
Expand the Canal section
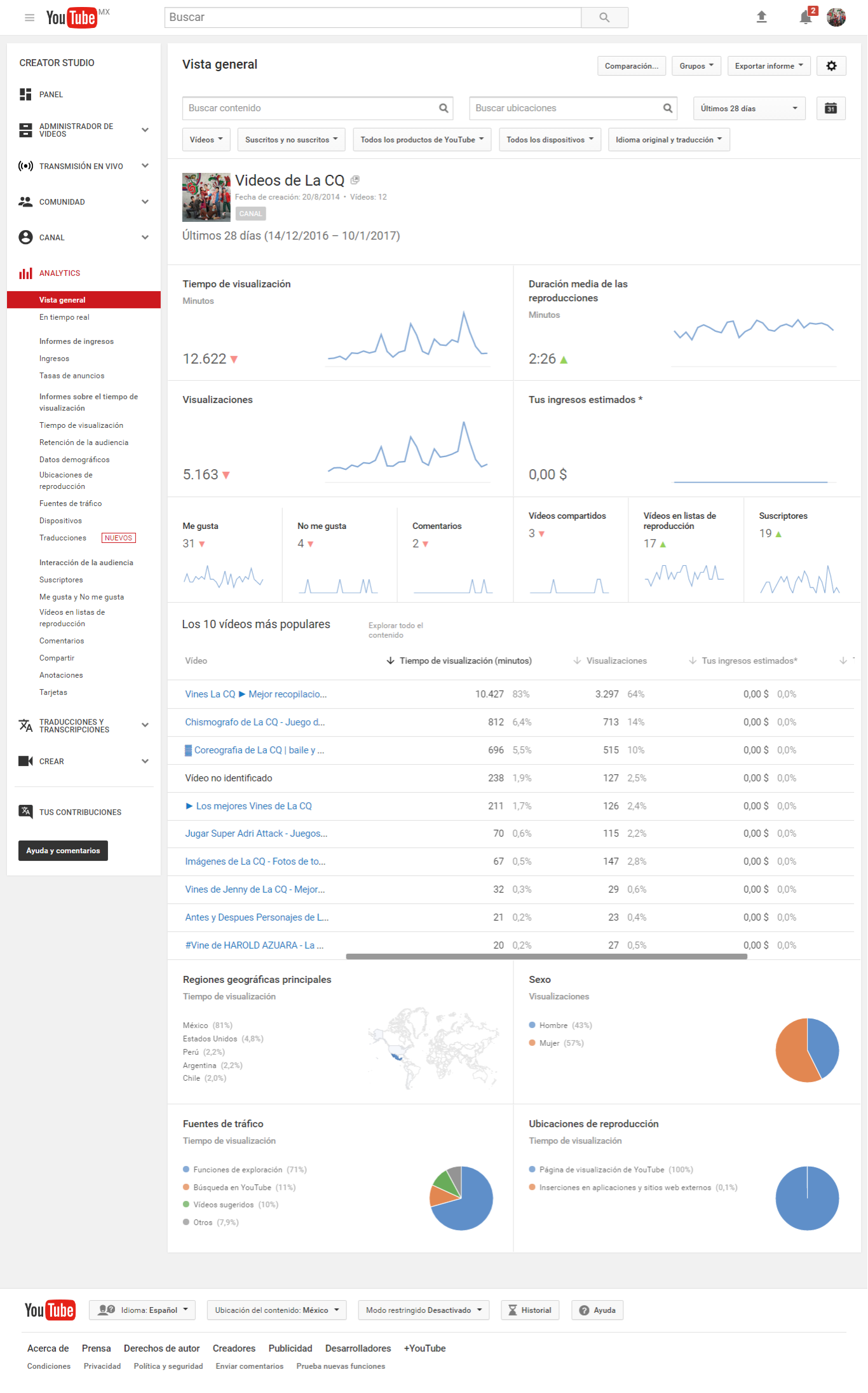click(x=145, y=237)
